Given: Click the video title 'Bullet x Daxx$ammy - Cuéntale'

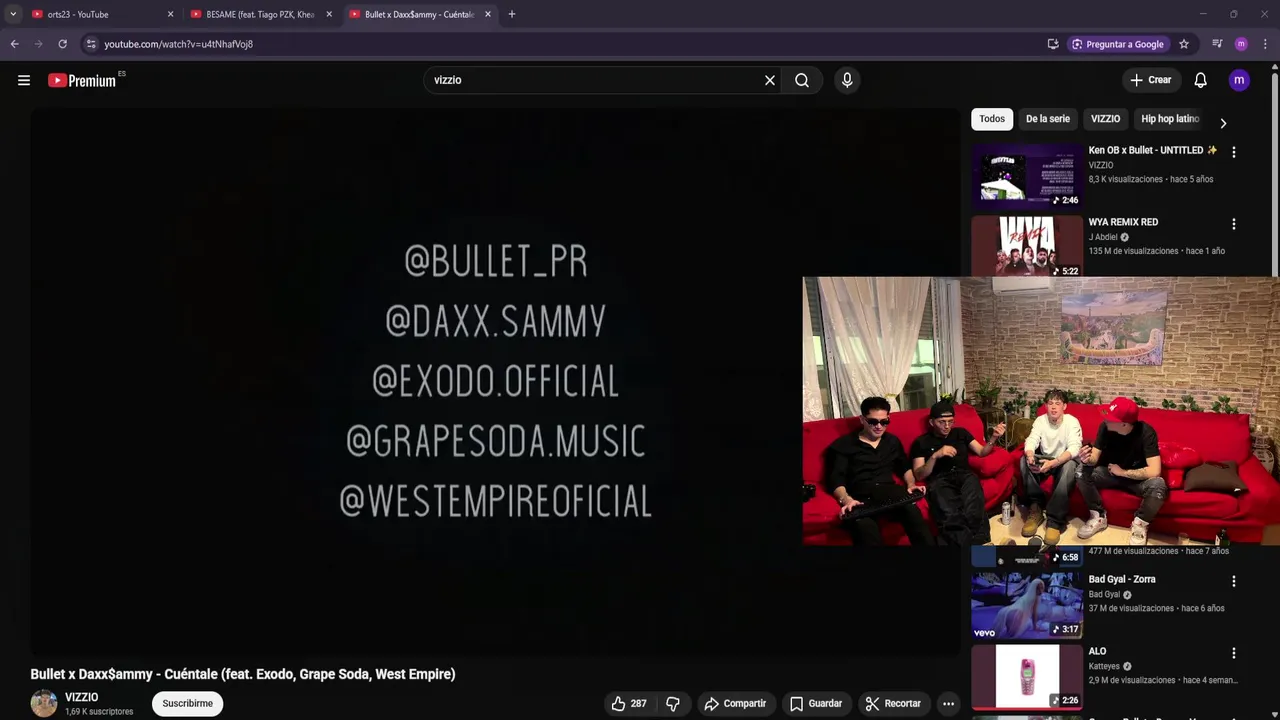Looking at the screenshot, I should pyautogui.click(x=243, y=674).
